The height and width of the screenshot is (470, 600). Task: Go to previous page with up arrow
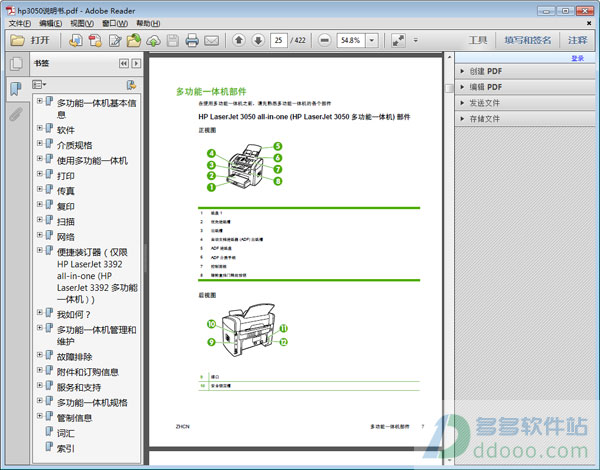239,40
